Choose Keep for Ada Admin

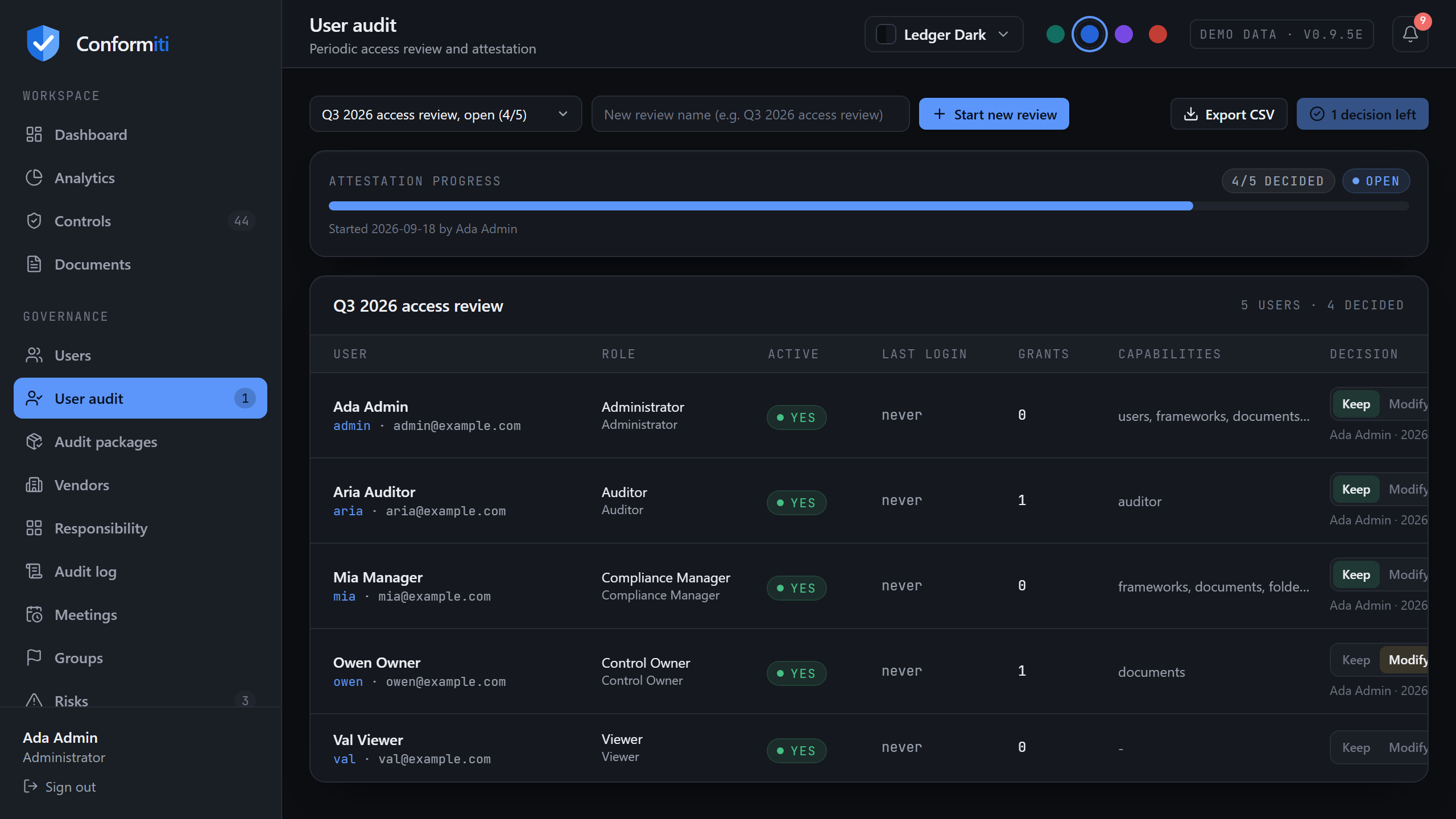pyautogui.click(x=1356, y=404)
